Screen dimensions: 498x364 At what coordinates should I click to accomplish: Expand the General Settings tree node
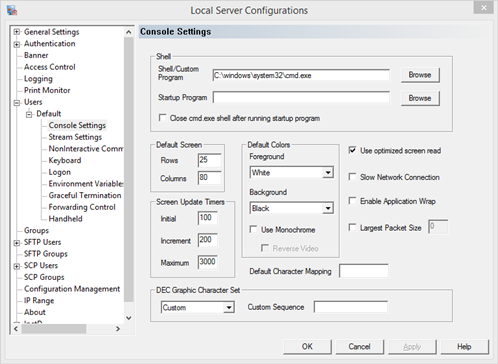pos(16,32)
